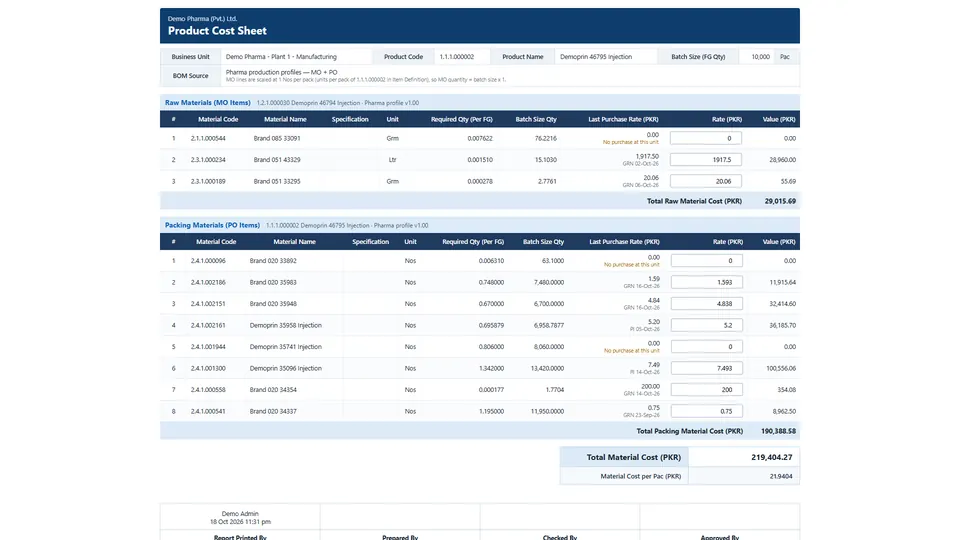
Task: Click material name Brand 051 43329
Action: click(x=277, y=160)
